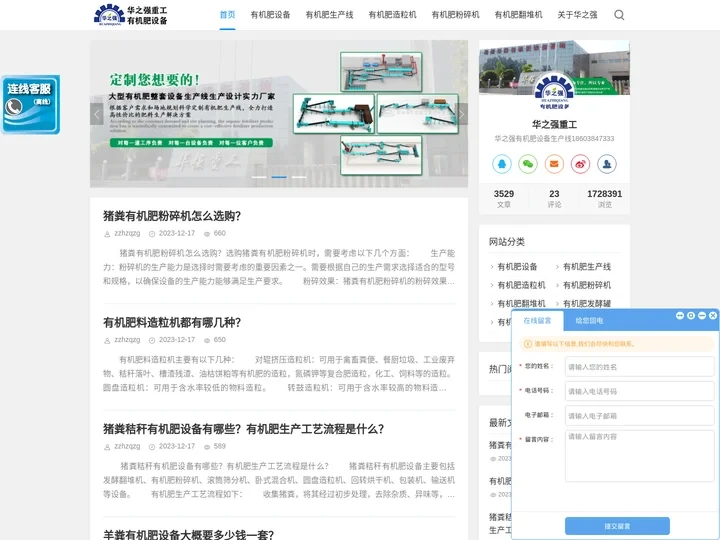The width and height of the screenshot is (720, 540).
Task: Click the orange email envelope icon
Action: 554,164
